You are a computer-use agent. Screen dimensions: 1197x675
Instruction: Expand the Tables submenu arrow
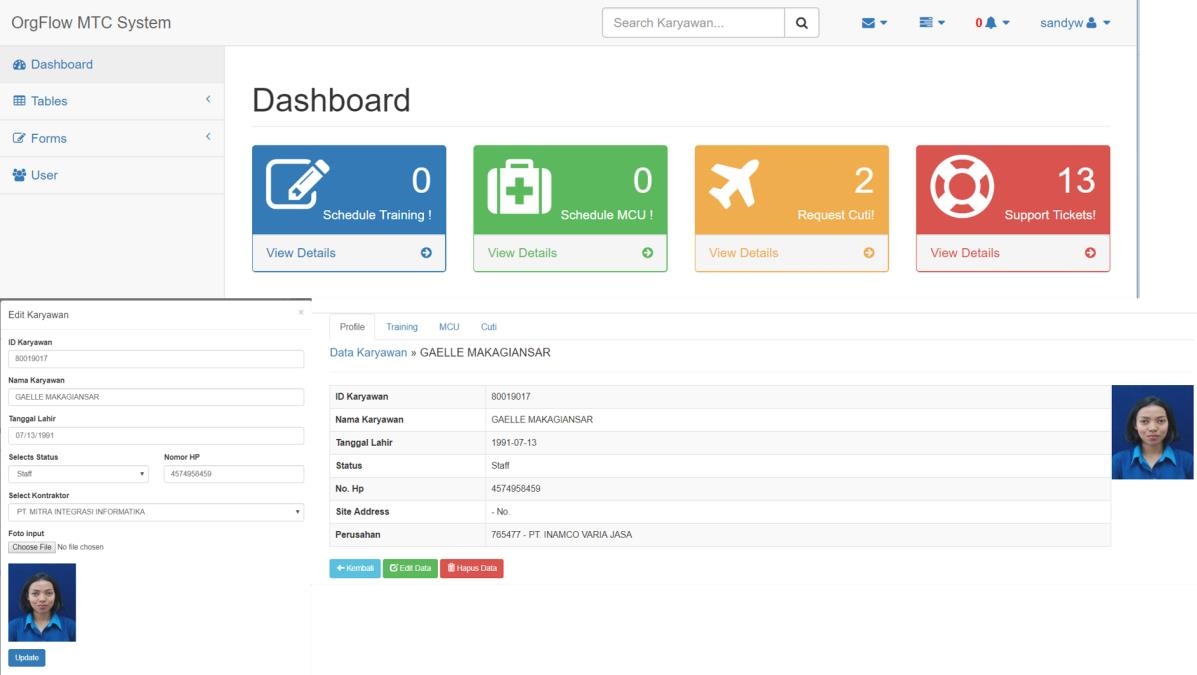208,99
